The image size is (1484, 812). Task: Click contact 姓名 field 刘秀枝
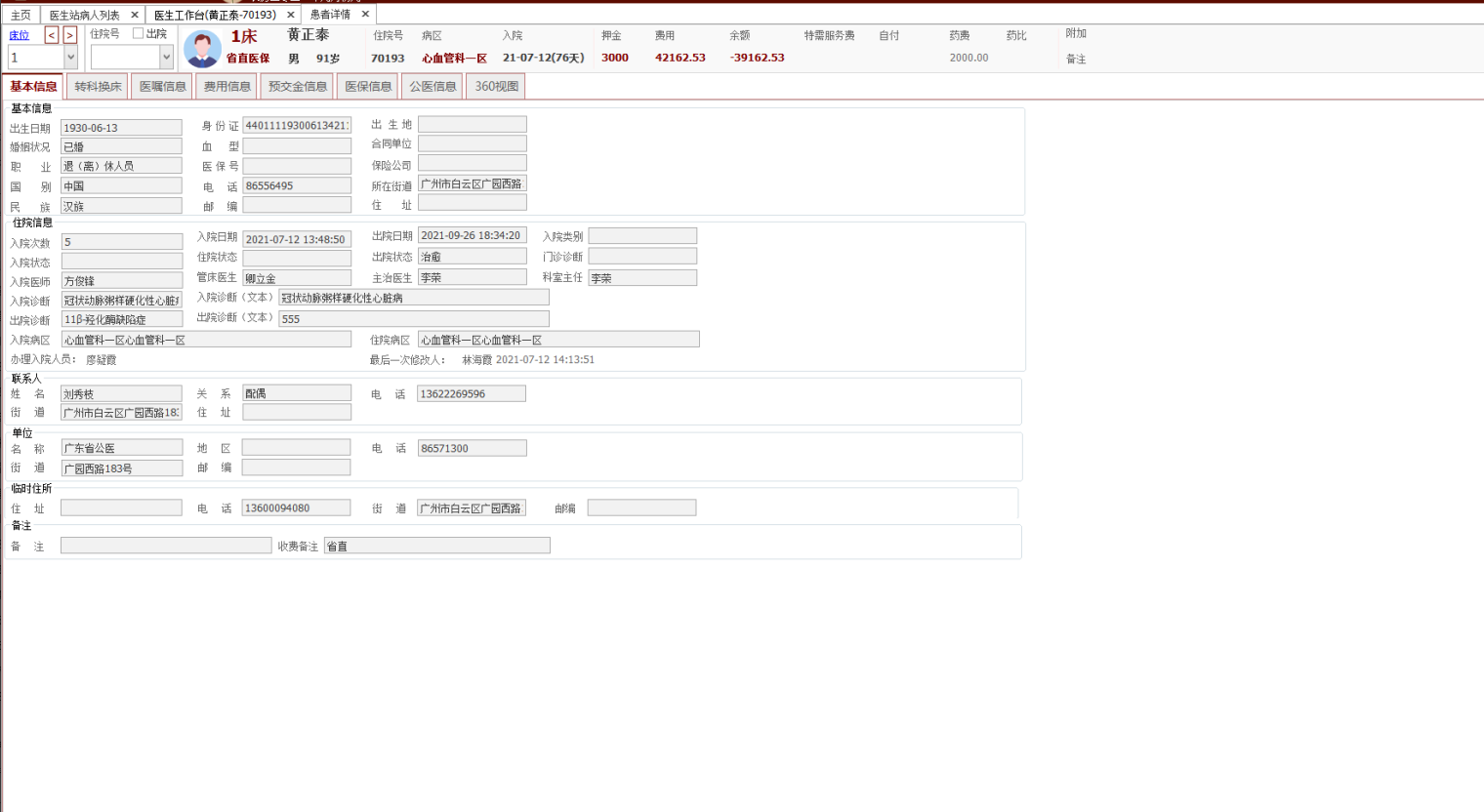click(121, 393)
